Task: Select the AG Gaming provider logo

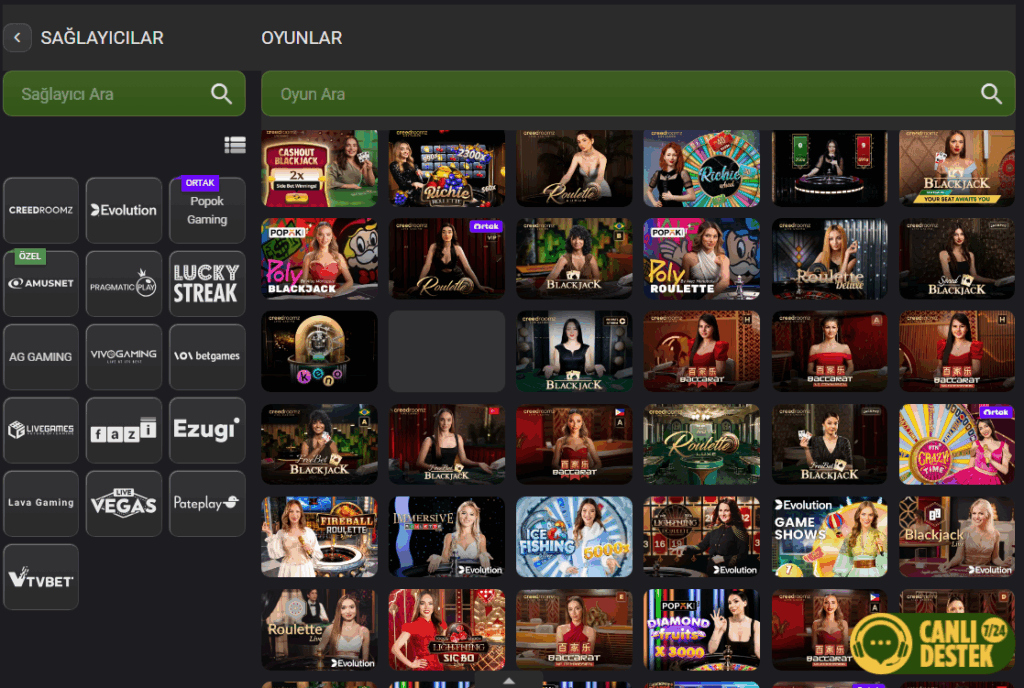Action: click(40, 357)
